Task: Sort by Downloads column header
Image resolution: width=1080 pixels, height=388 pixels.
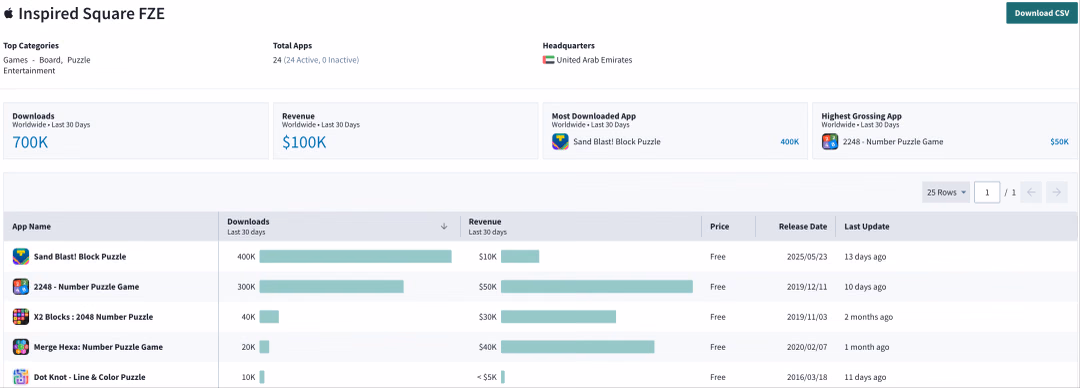Action: (x=248, y=222)
